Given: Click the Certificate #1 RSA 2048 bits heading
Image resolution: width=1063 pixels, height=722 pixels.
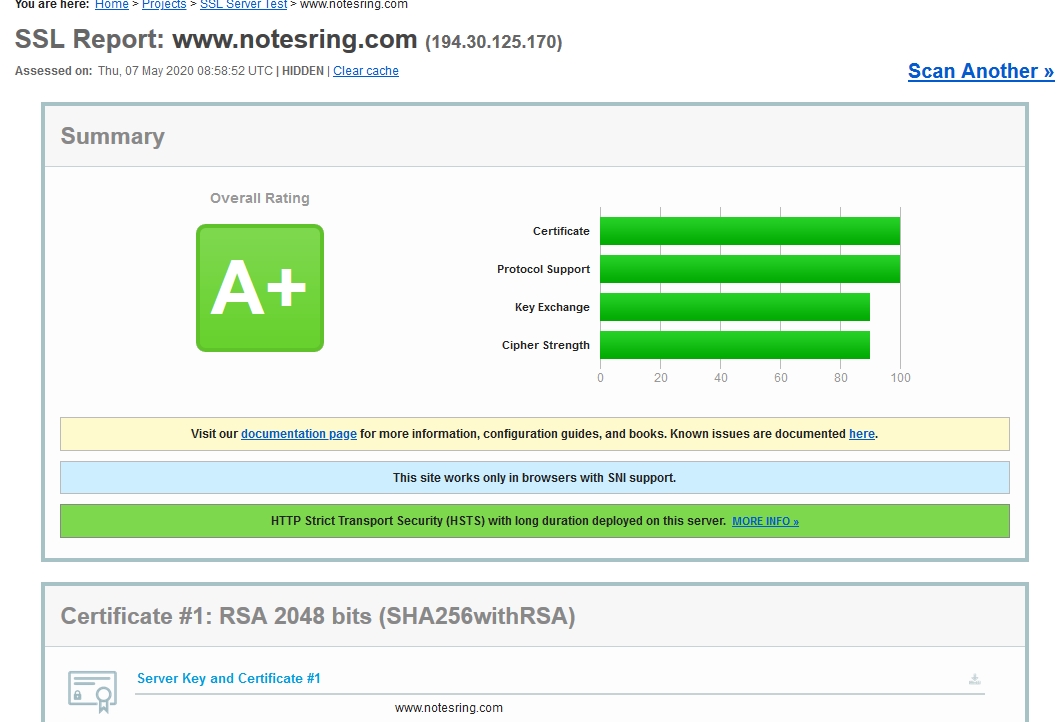Looking at the screenshot, I should (x=318, y=616).
